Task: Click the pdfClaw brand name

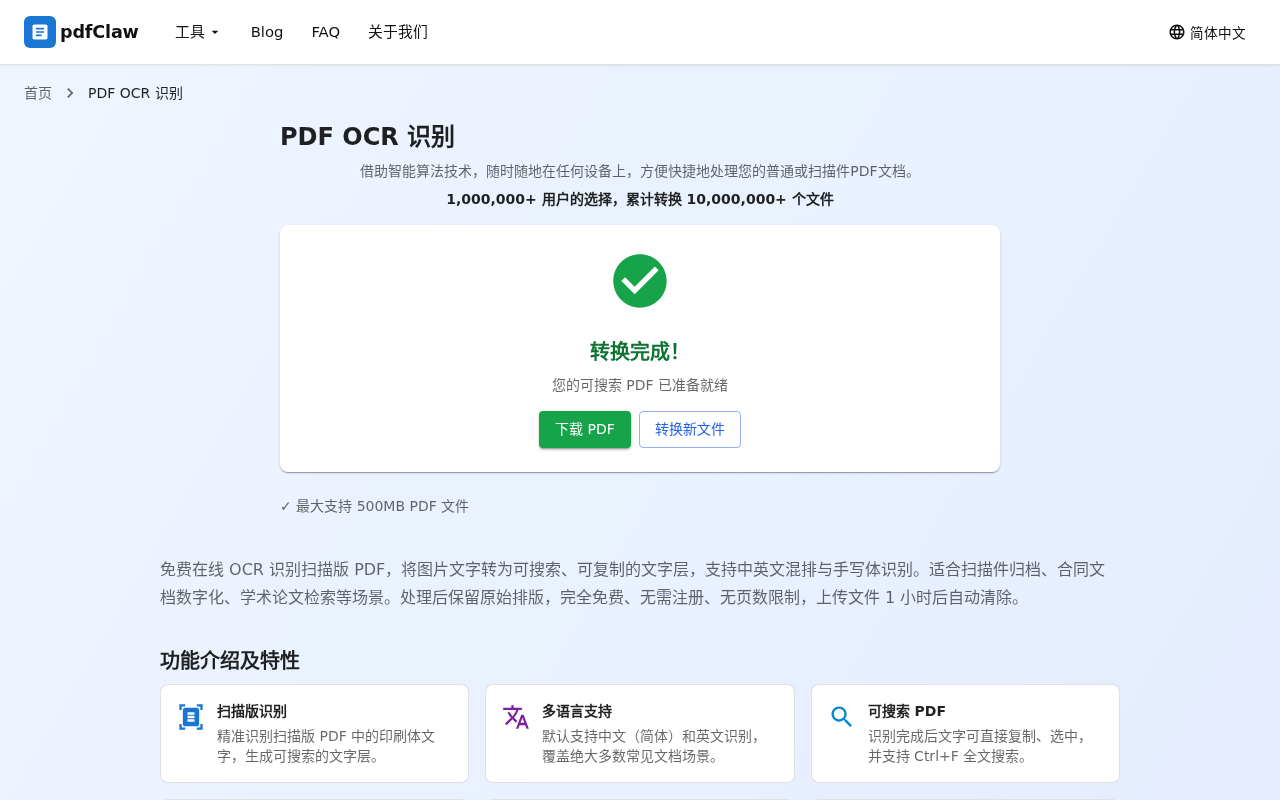Action: 99,32
